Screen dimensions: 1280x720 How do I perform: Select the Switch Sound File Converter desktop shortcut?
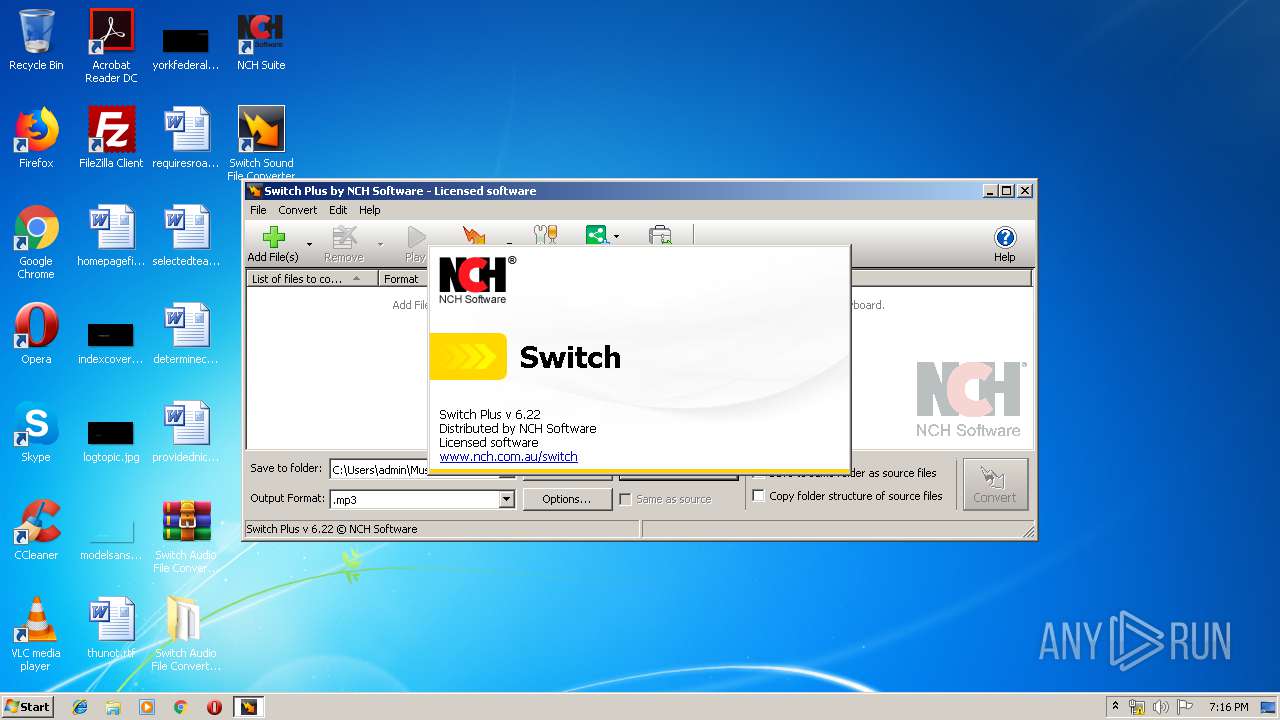[261, 143]
